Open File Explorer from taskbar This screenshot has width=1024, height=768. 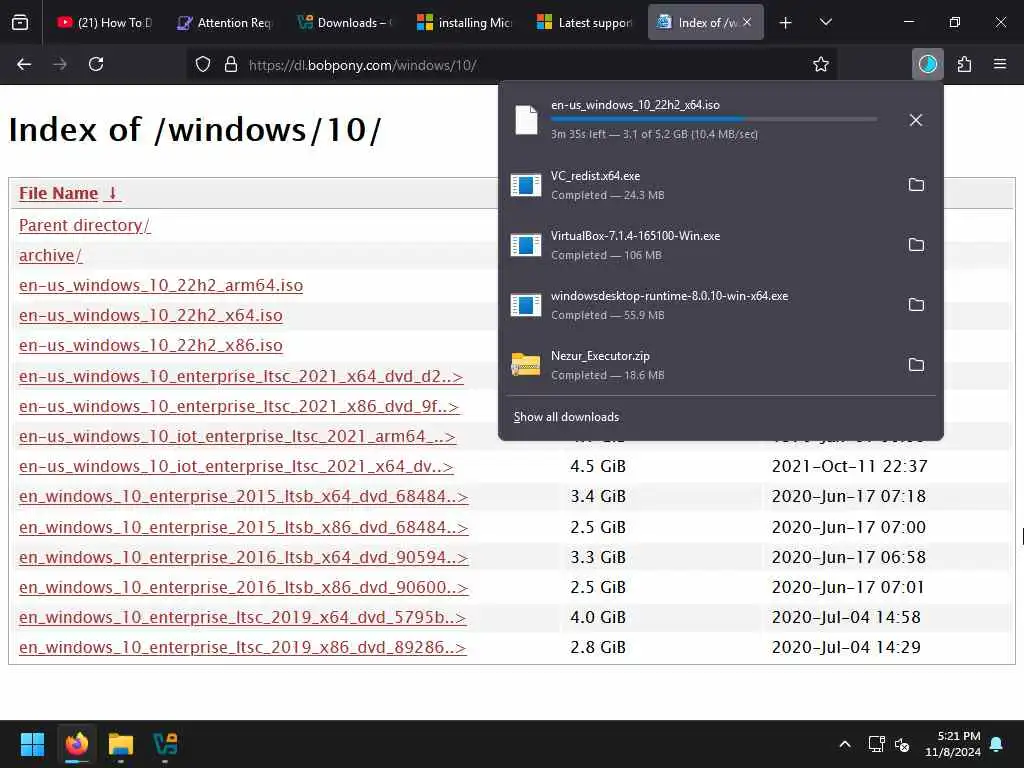(121, 743)
